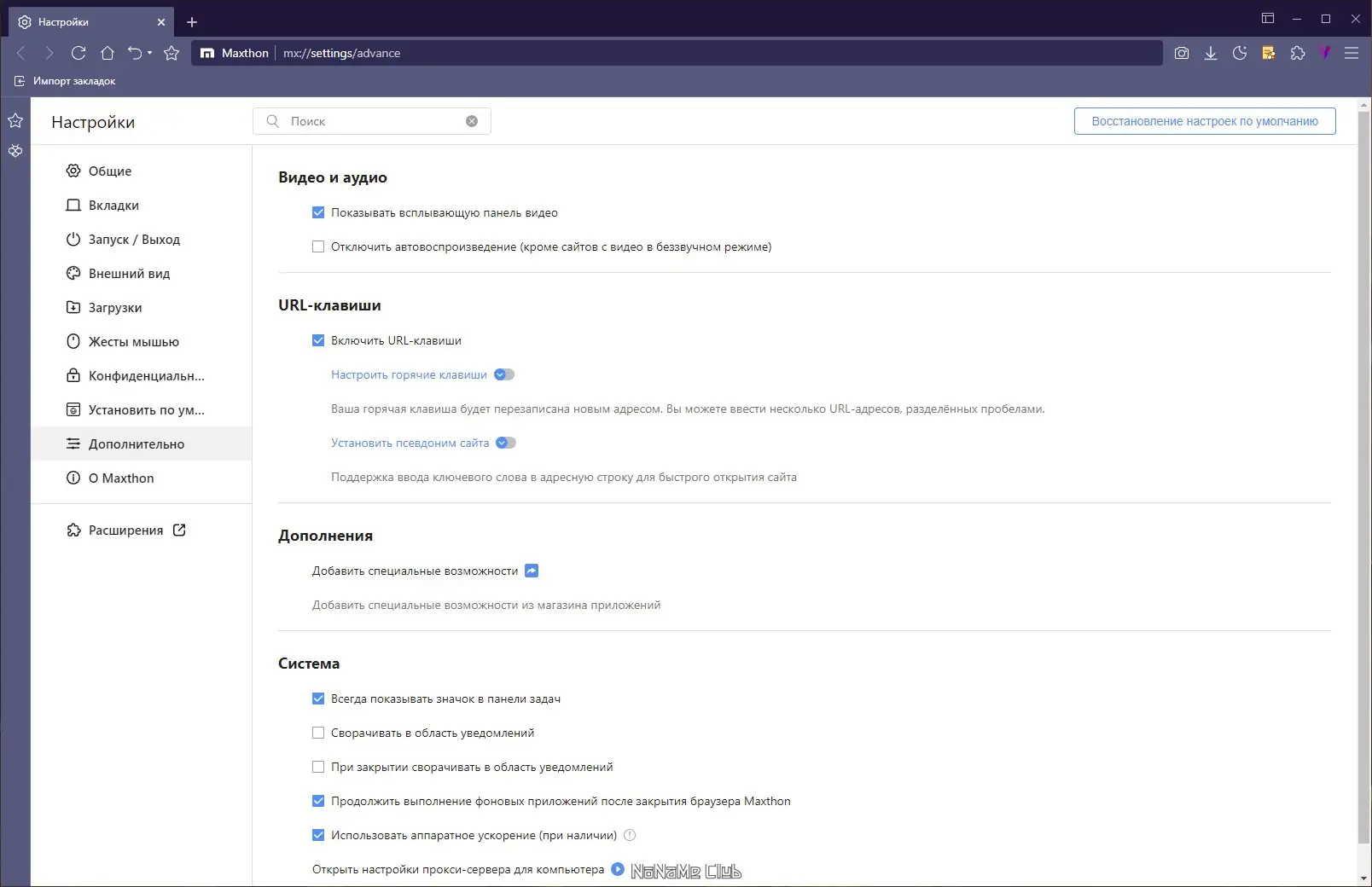Toggle the site alias switch
This screenshot has width=1372, height=887.
[x=506, y=443]
